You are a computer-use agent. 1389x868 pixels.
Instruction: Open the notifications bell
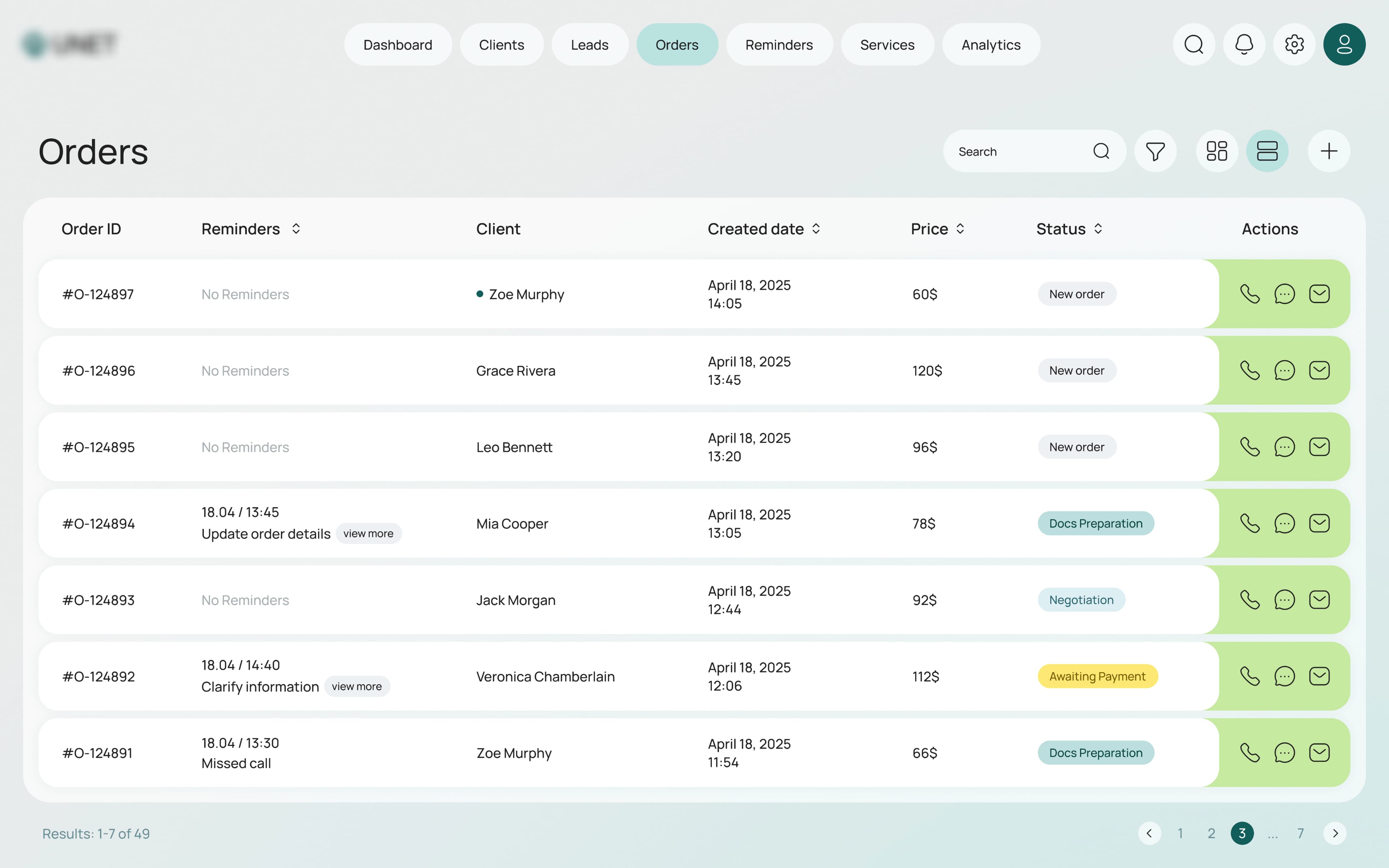pos(1244,44)
